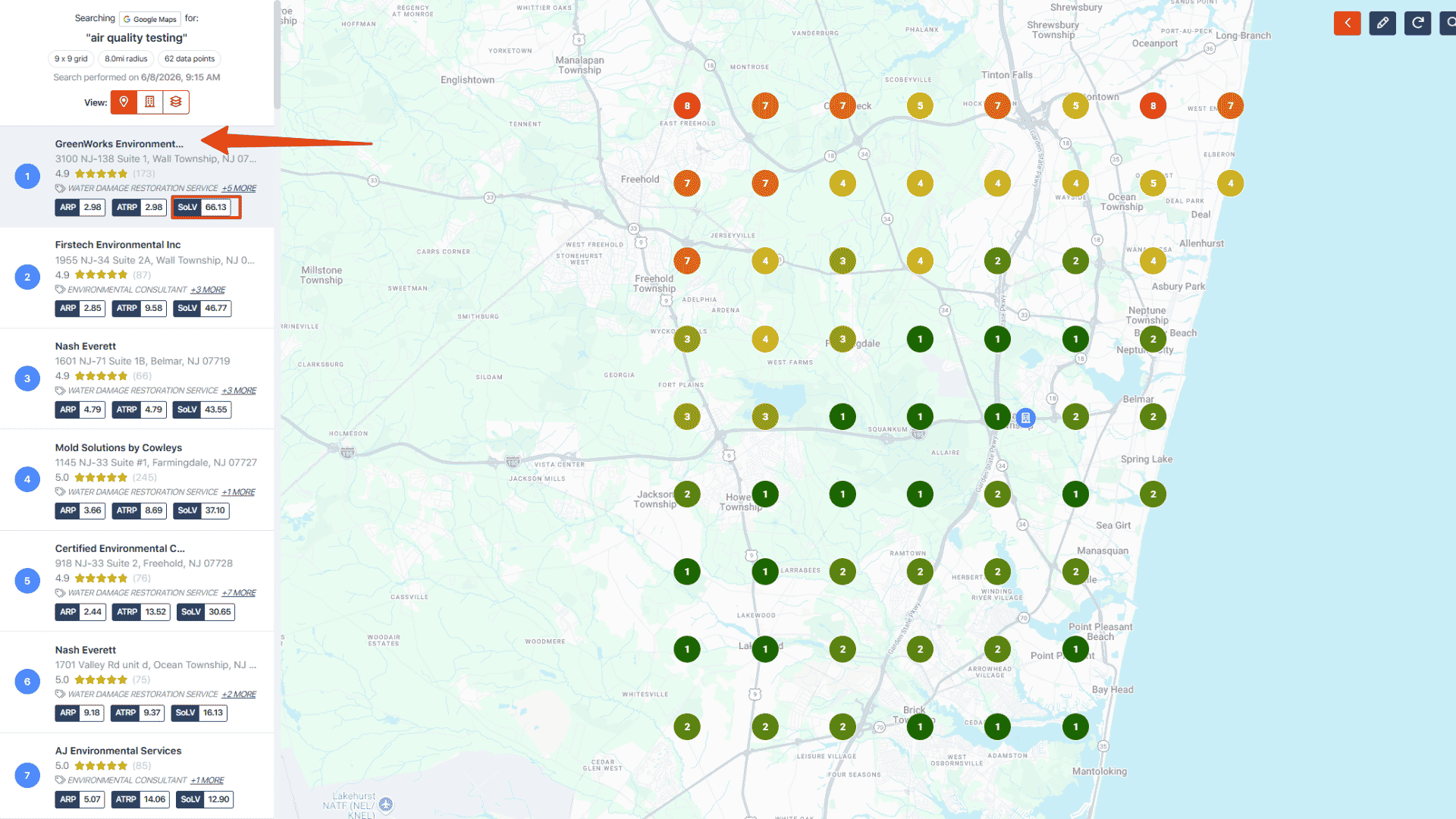Screen dimensions: 1456x819
Task: Click the 62 data points pill
Action: (x=190, y=58)
